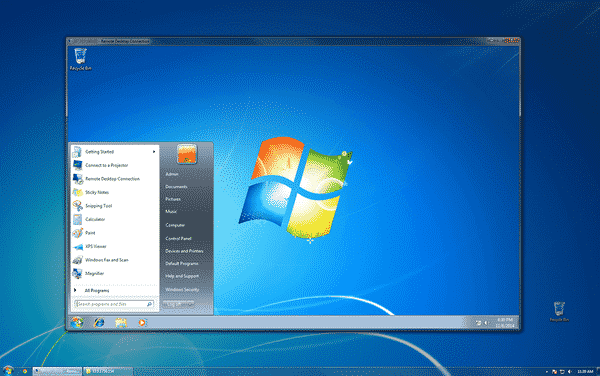Viewport: 600px width, 376px height.
Task: Open the local taskbar clock
Action: pos(585,371)
